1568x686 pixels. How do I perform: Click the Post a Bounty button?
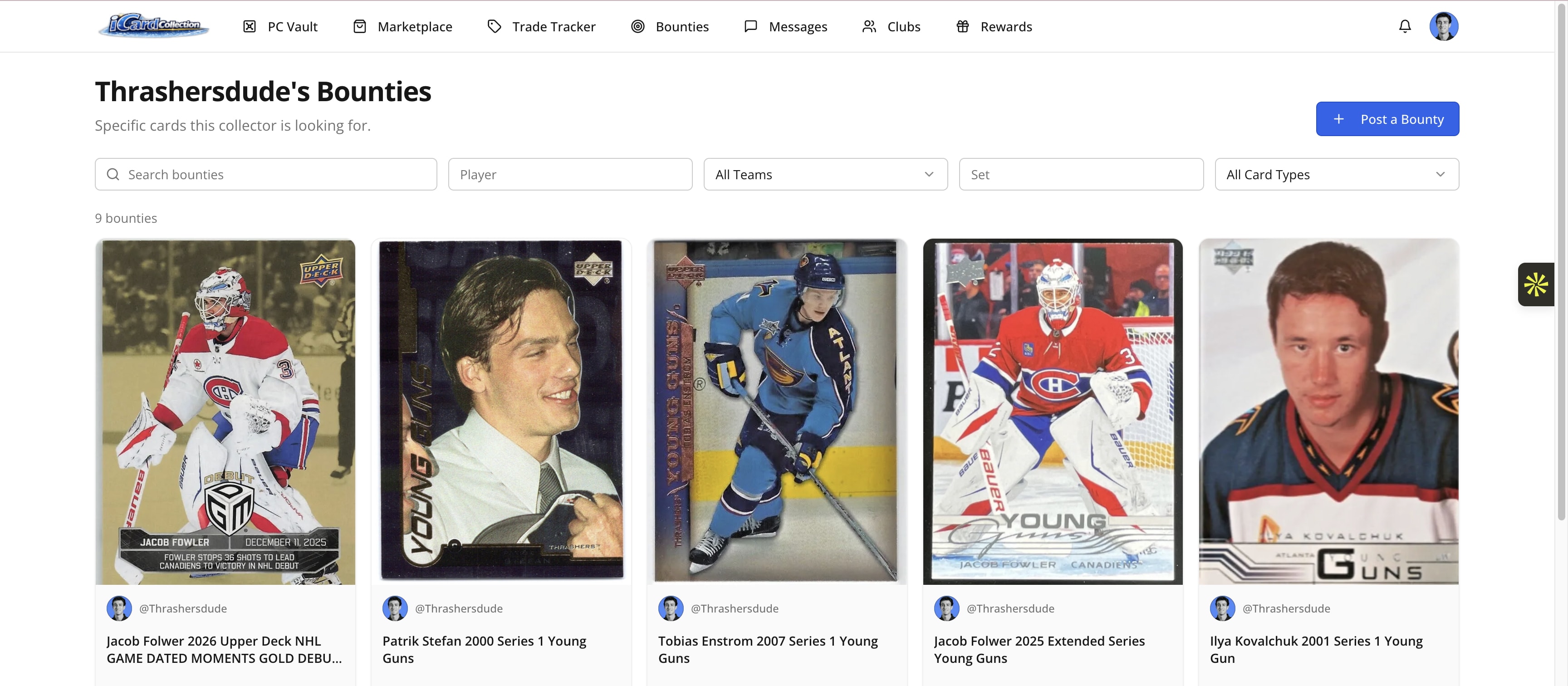click(x=1387, y=119)
